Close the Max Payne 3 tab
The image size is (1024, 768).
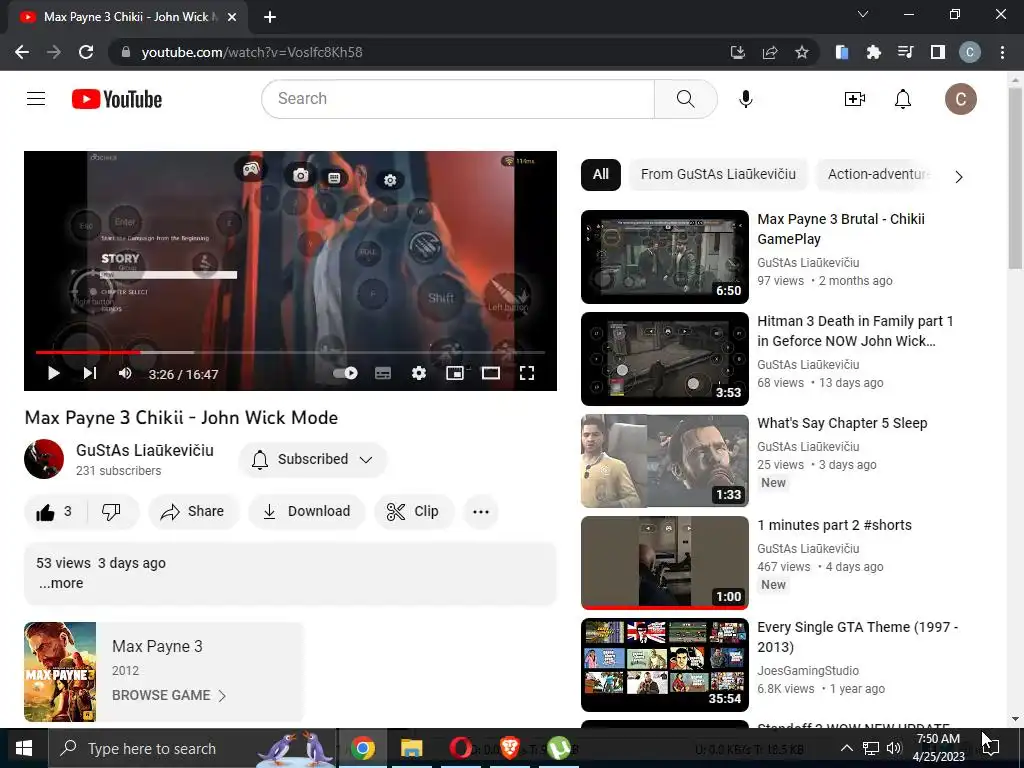coord(232,17)
